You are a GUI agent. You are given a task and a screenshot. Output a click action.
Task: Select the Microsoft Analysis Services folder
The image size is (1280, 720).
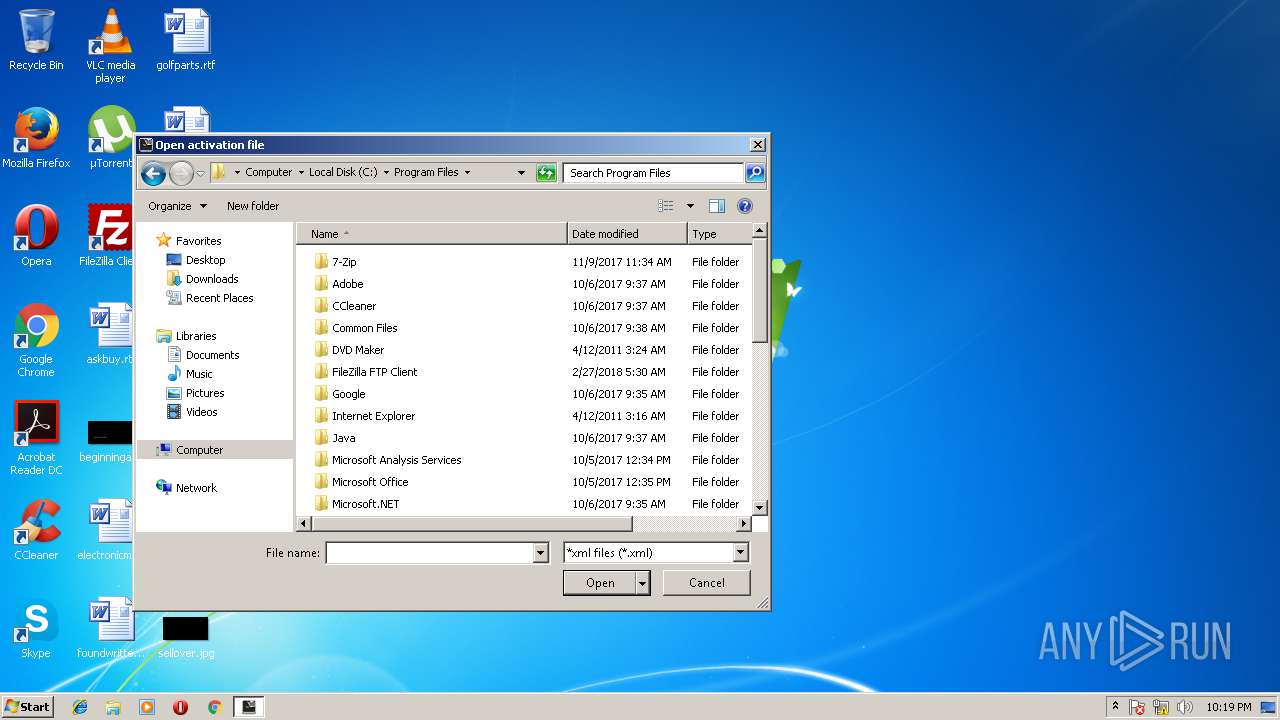396,460
